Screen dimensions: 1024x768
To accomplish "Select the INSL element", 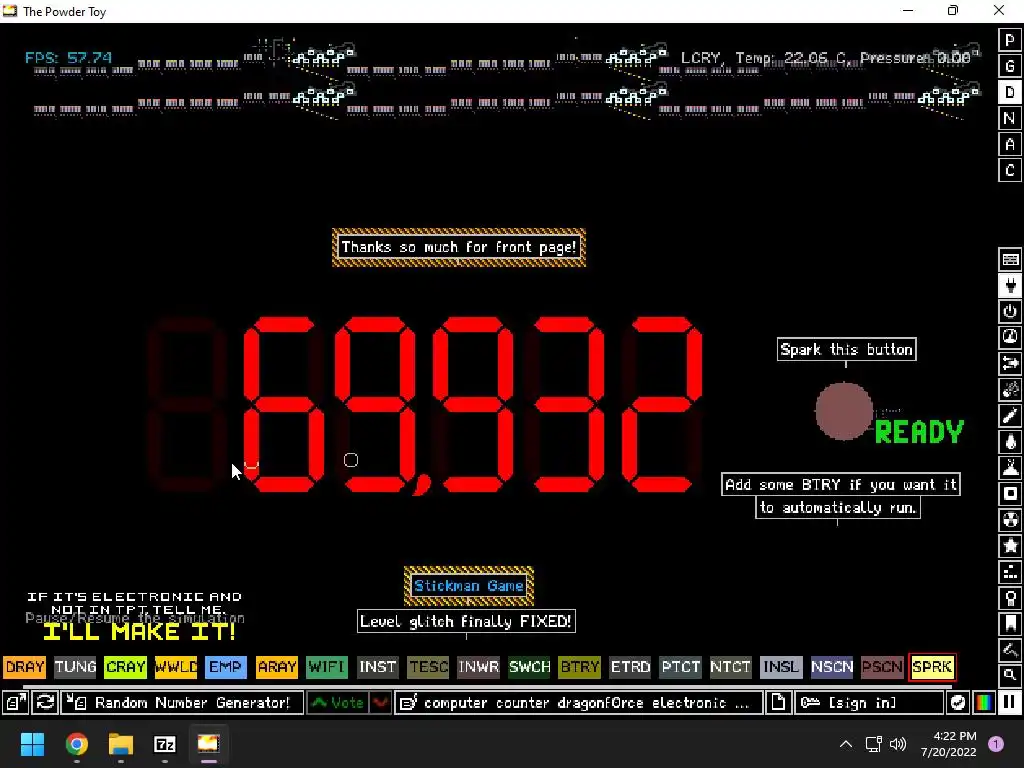I will pos(781,667).
